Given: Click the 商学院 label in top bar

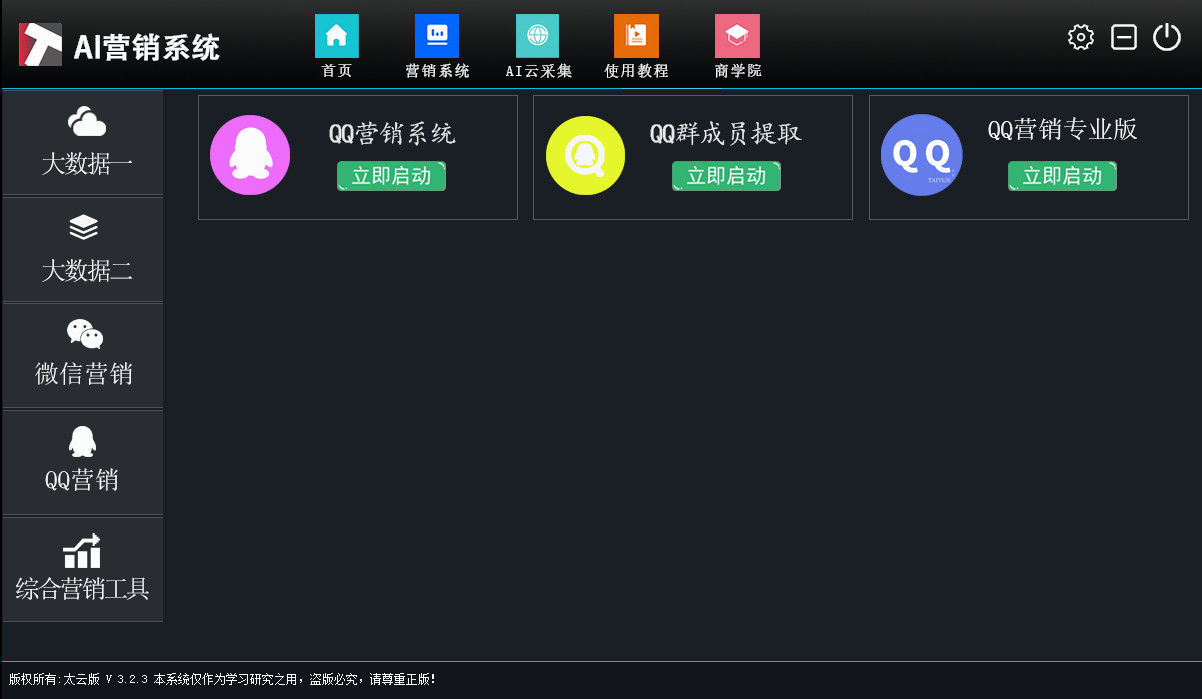Looking at the screenshot, I should point(738,71).
